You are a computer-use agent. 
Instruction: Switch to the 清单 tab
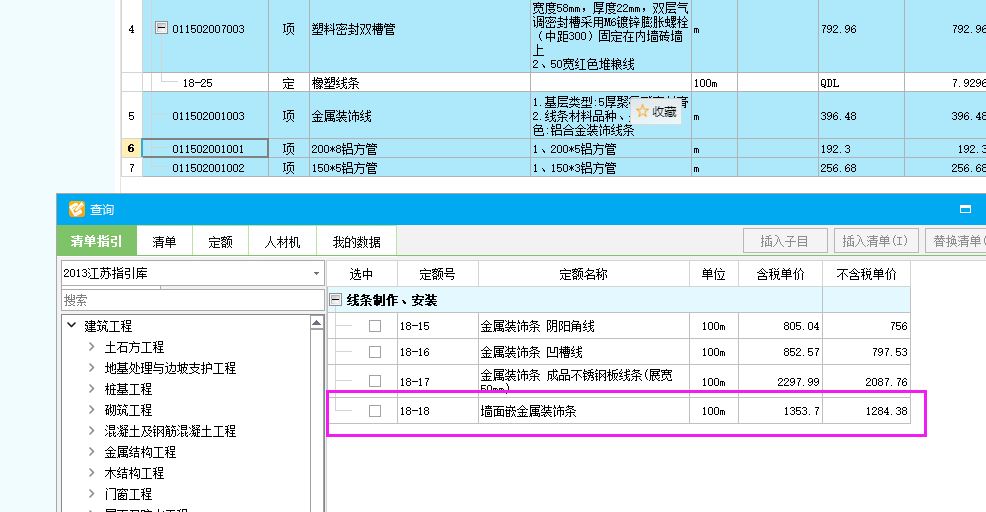pos(164,242)
